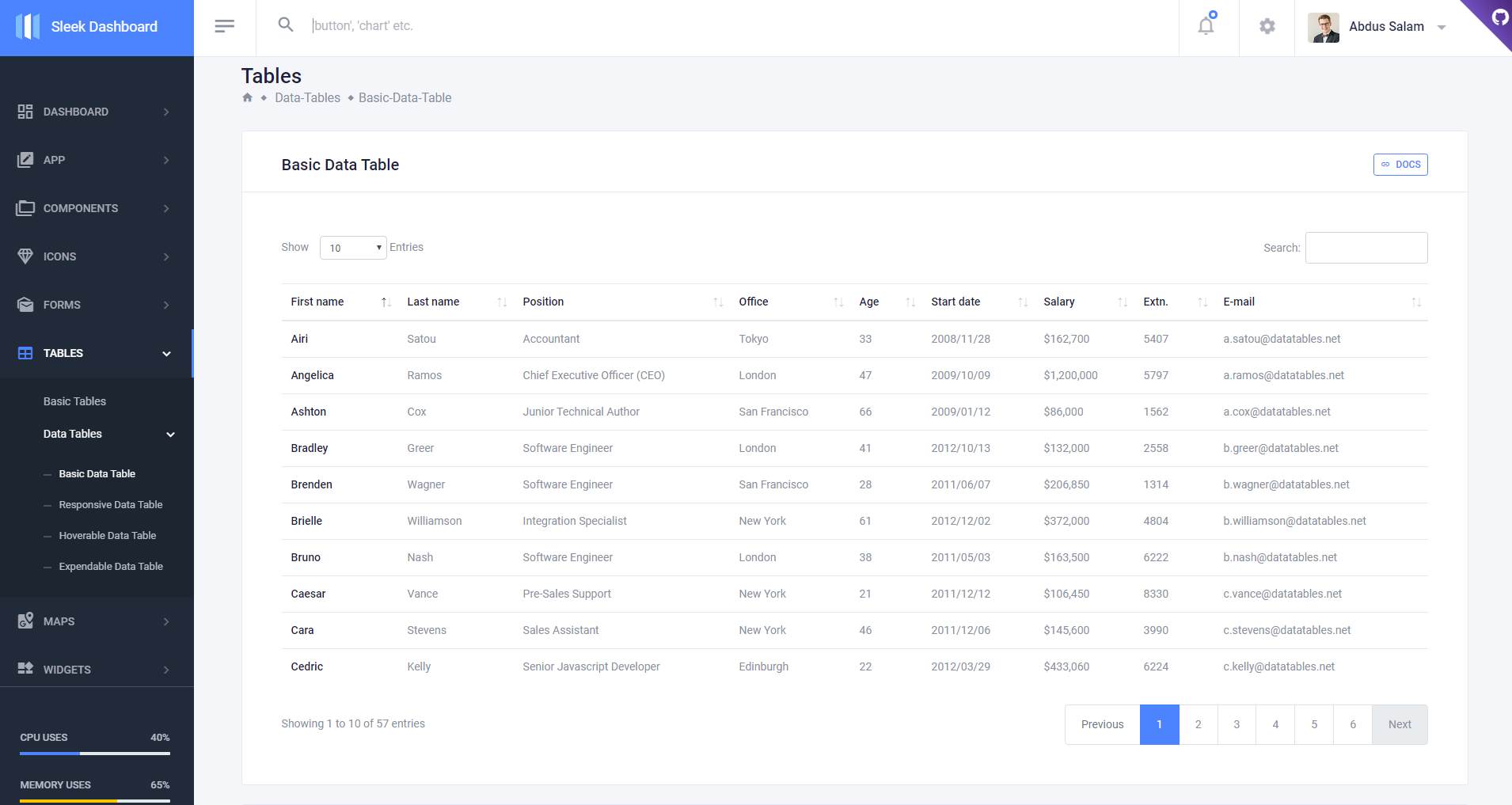Click the Edinburgh office cell
The height and width of the screenshot is (805, 1512).
point(763,666)
